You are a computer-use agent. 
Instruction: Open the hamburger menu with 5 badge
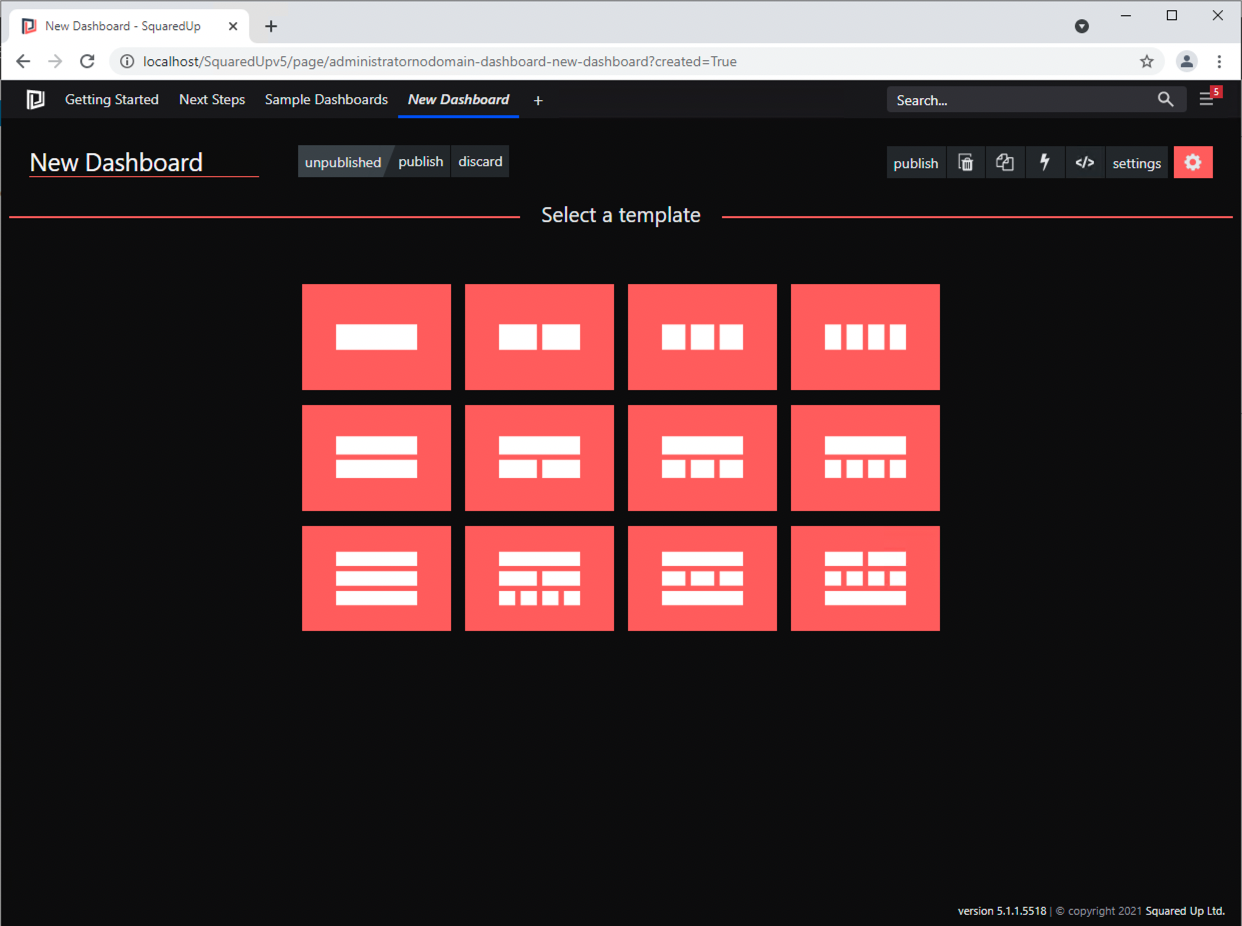(x=1208, y=98)
